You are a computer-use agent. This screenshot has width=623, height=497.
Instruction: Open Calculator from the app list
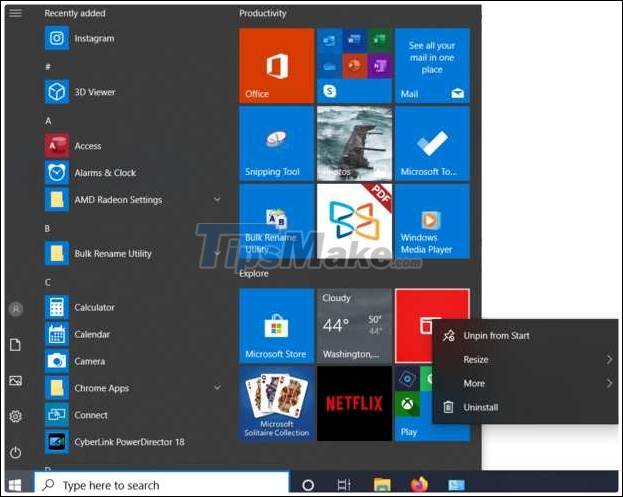click(x=133, y=307)
